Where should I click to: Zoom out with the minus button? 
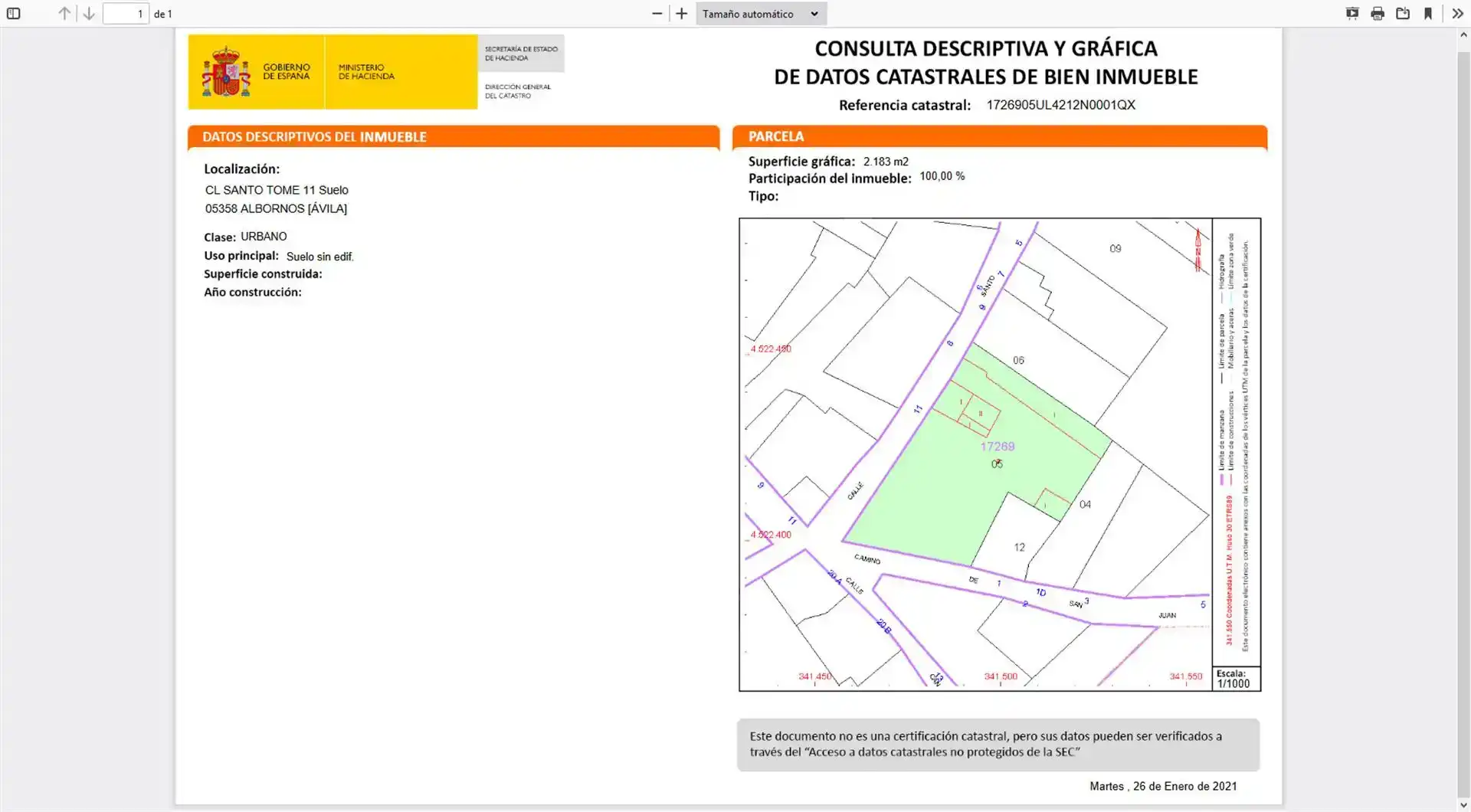pos(657,14)
